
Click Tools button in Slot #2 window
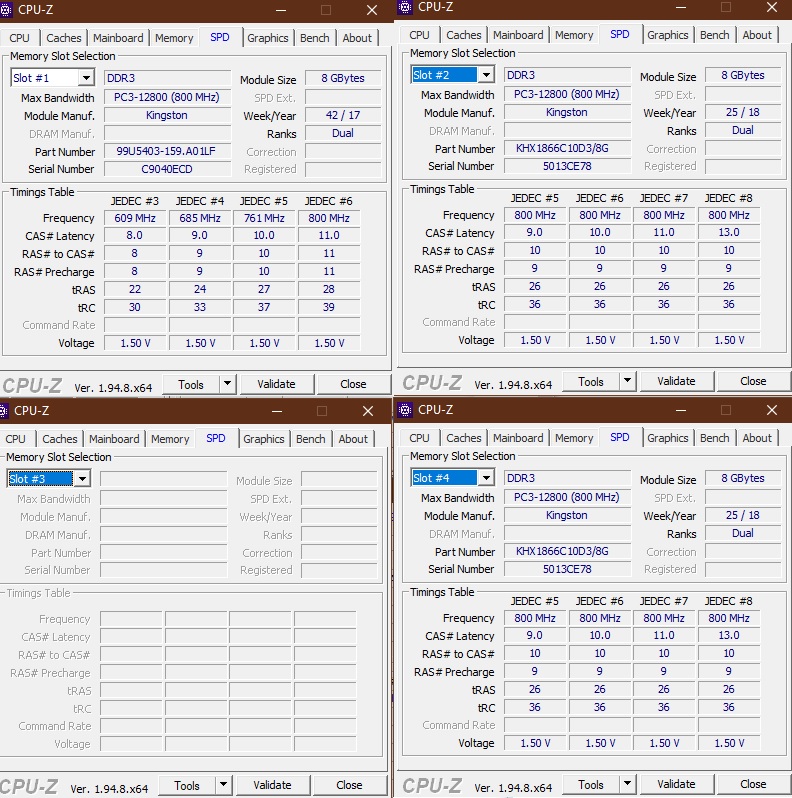pos(591,381)
